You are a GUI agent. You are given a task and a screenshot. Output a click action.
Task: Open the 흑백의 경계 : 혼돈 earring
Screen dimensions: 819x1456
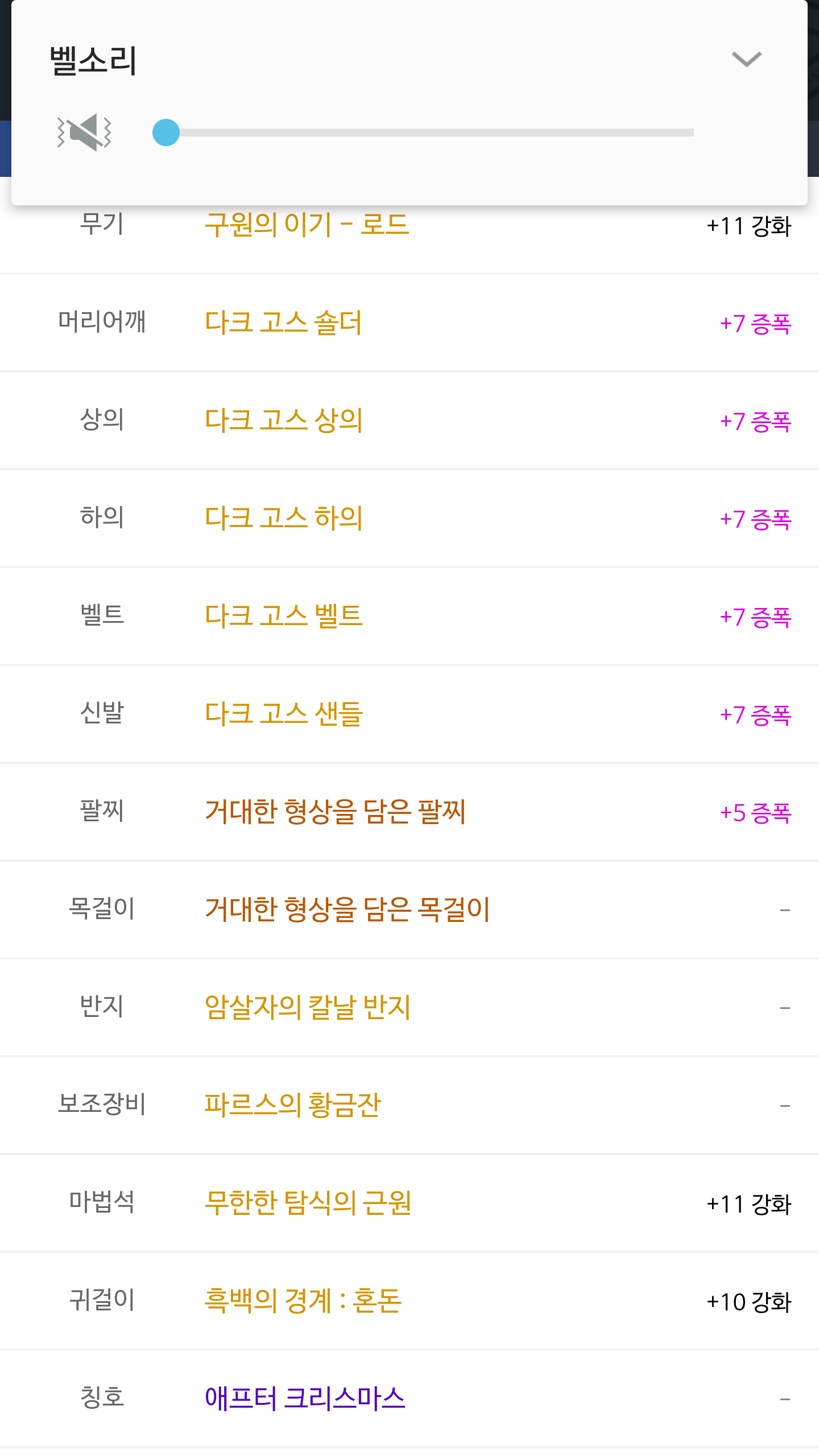(303, 1301)
